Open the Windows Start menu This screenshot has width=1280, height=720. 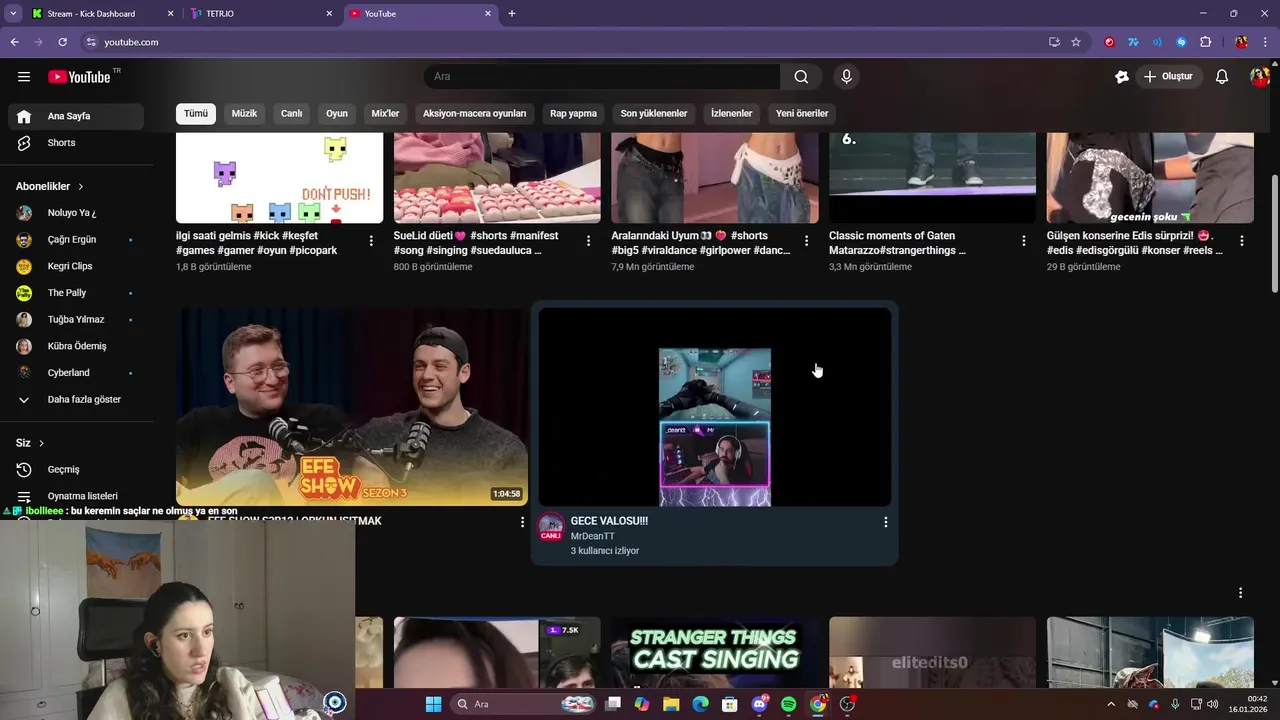433,704
